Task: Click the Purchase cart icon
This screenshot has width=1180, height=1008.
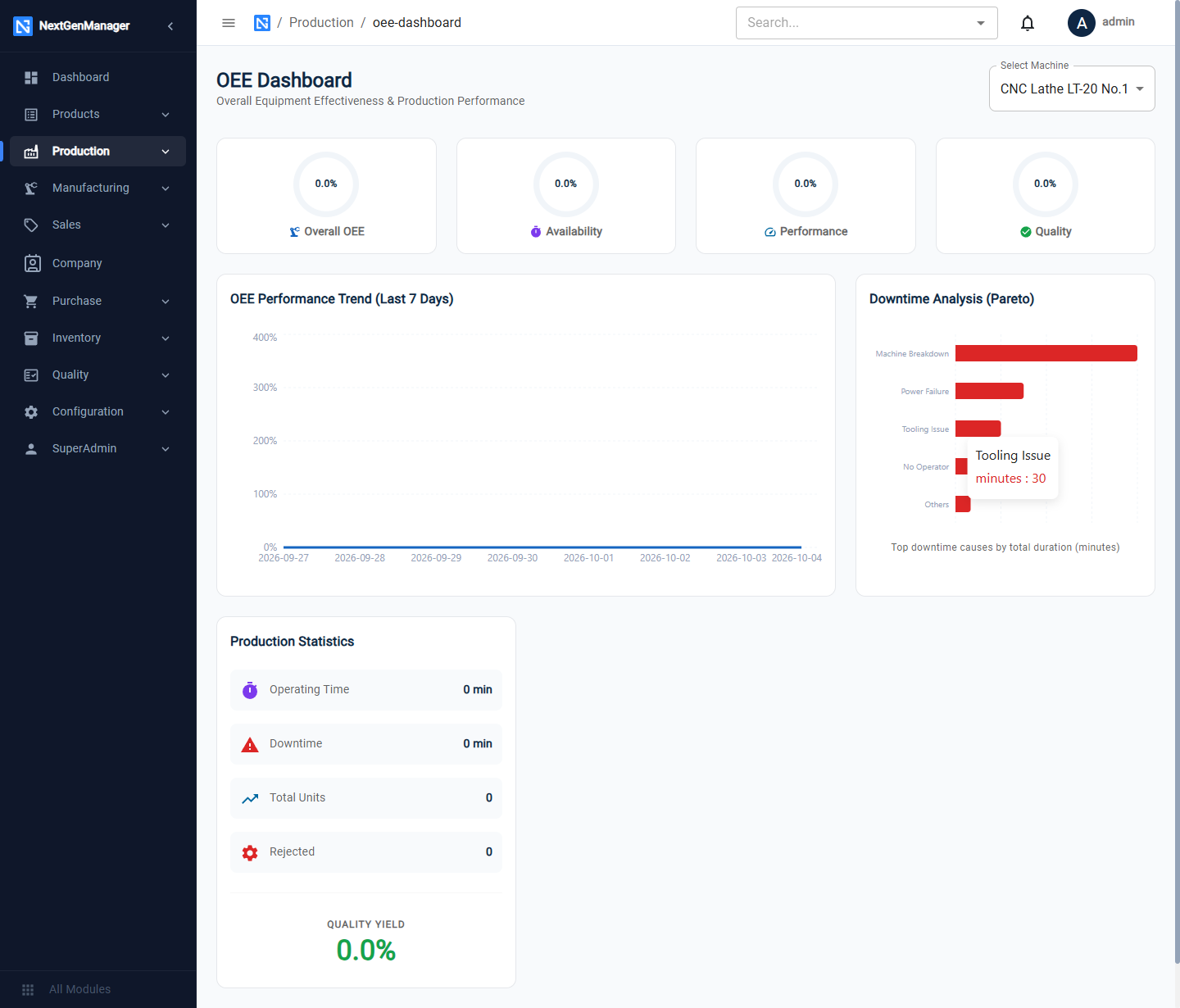Action: (x=31, y=302)
